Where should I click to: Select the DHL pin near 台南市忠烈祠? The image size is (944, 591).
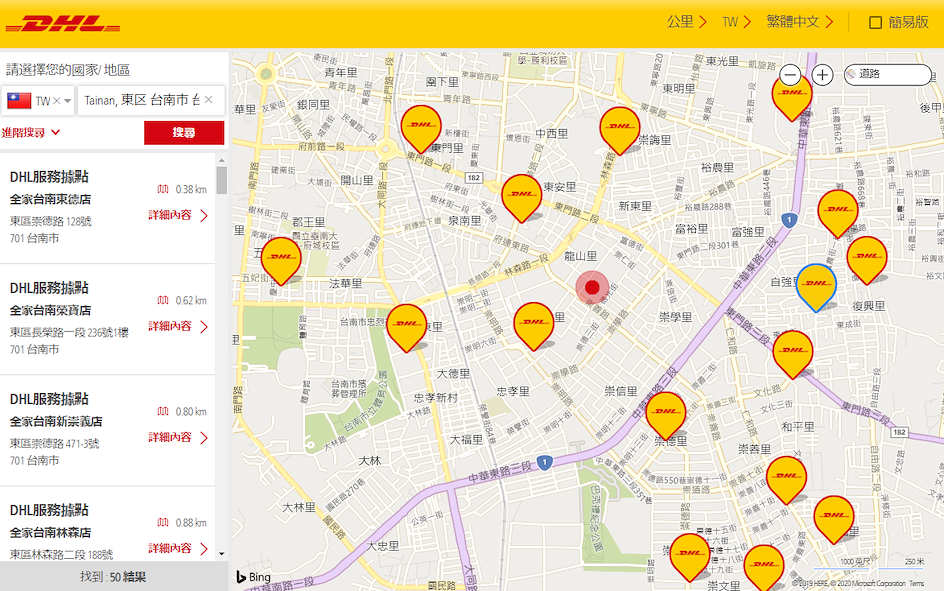(406, 327)
